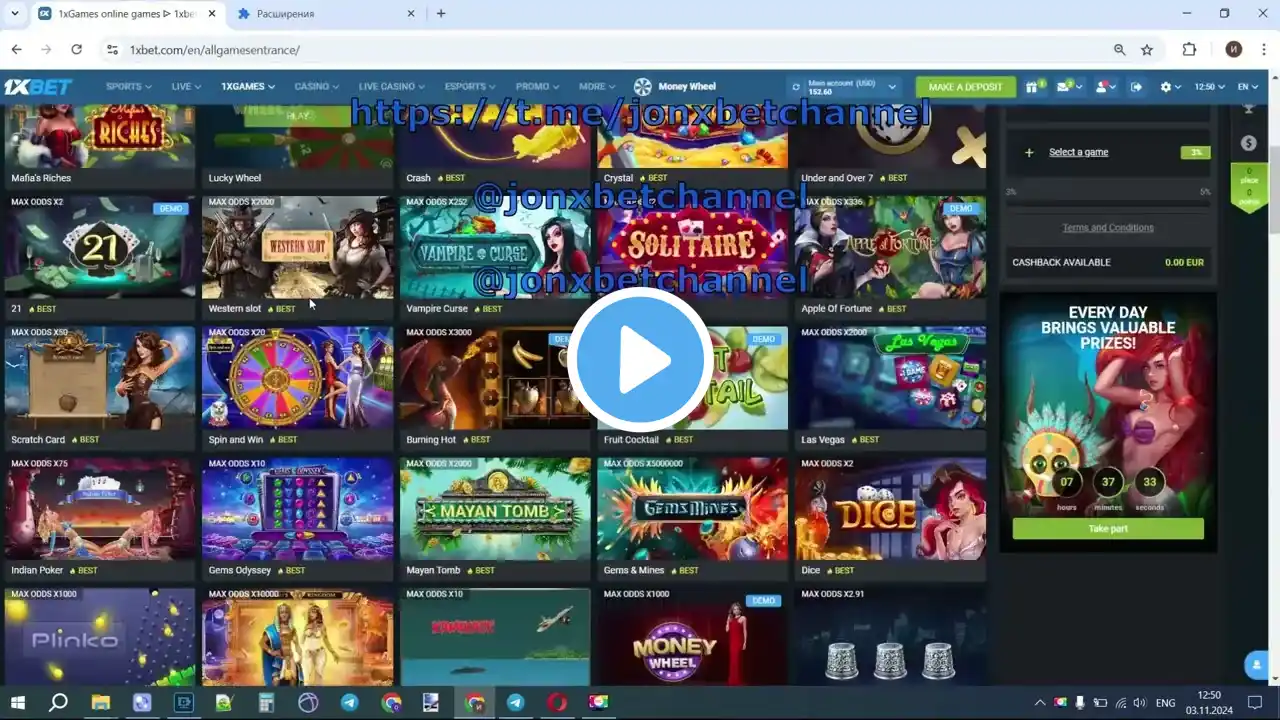Open the Scratch Card game thumbnail
The width and height of the screenshot is (1280, 720).
100,378
